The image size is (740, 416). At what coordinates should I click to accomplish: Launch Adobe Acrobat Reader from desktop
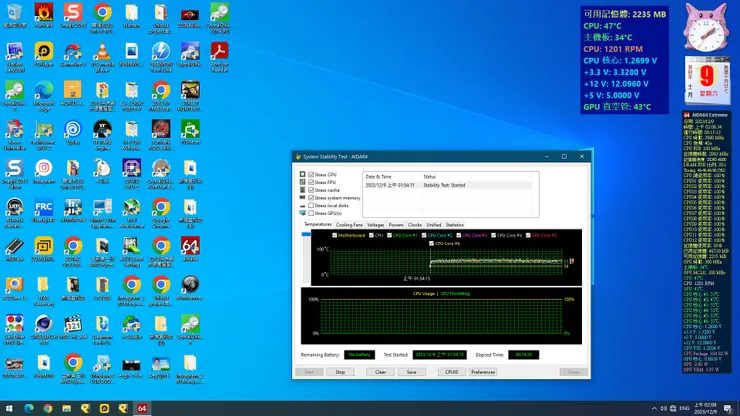coord(219,52)
